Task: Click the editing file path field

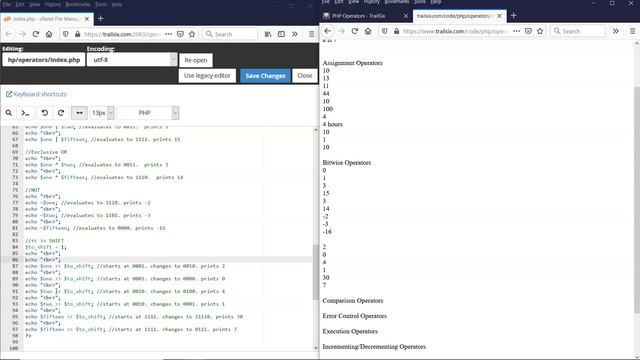Action: 44,60
